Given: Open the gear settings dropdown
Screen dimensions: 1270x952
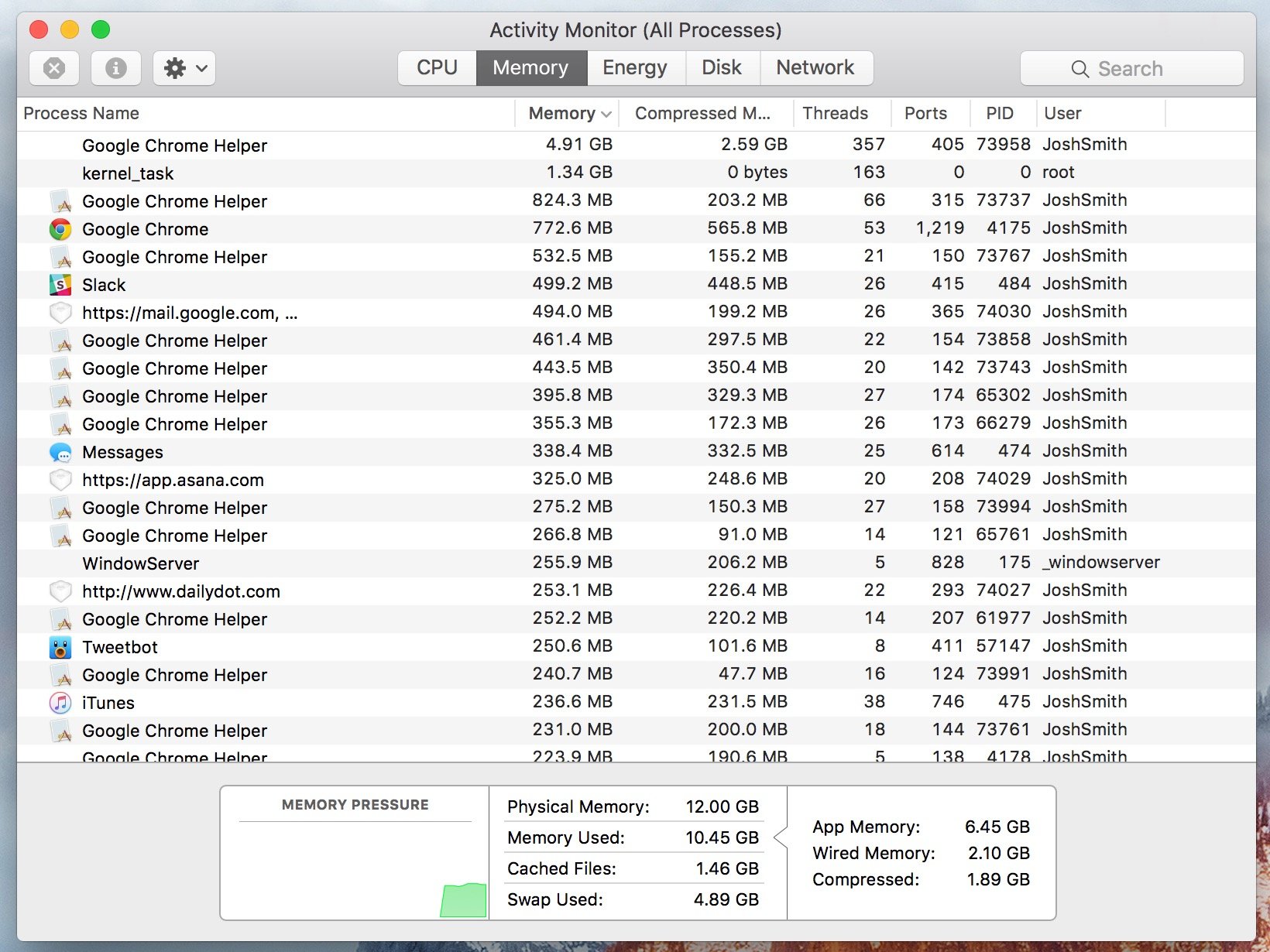Looking at the screenshot, I should pos(177,68).
